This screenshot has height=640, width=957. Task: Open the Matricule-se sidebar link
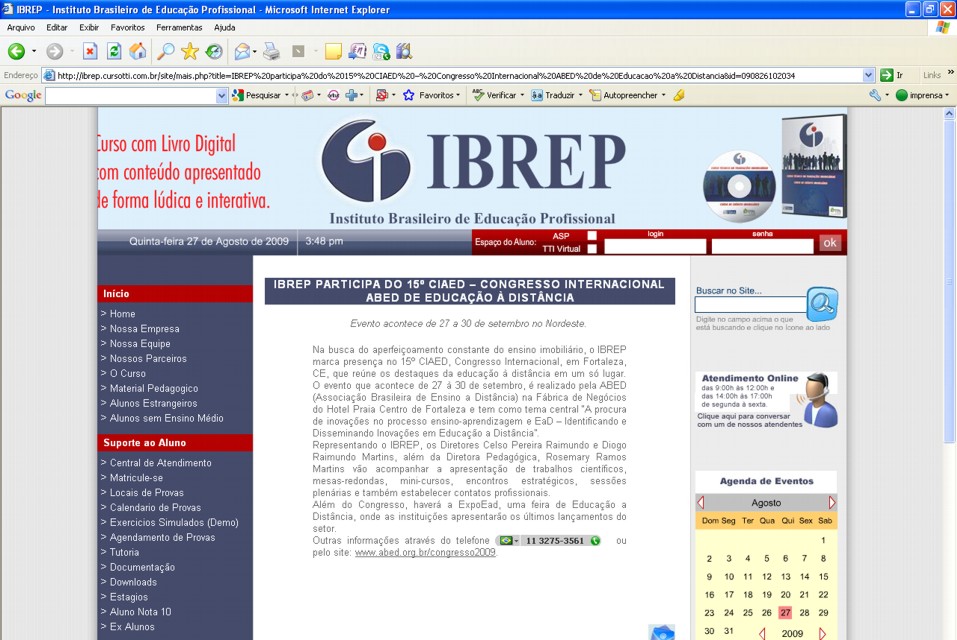[x=136, y=478]
